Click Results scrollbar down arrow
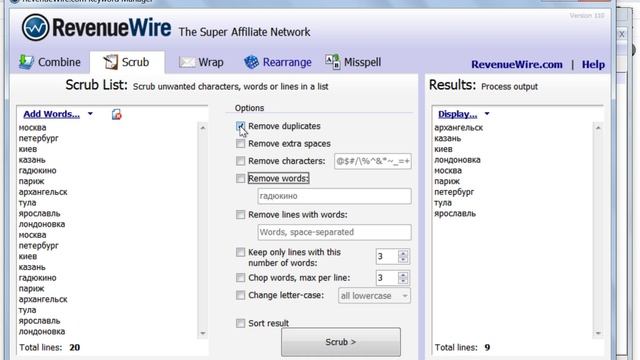This screenshot has height=360, width=640. pos(598,333)
